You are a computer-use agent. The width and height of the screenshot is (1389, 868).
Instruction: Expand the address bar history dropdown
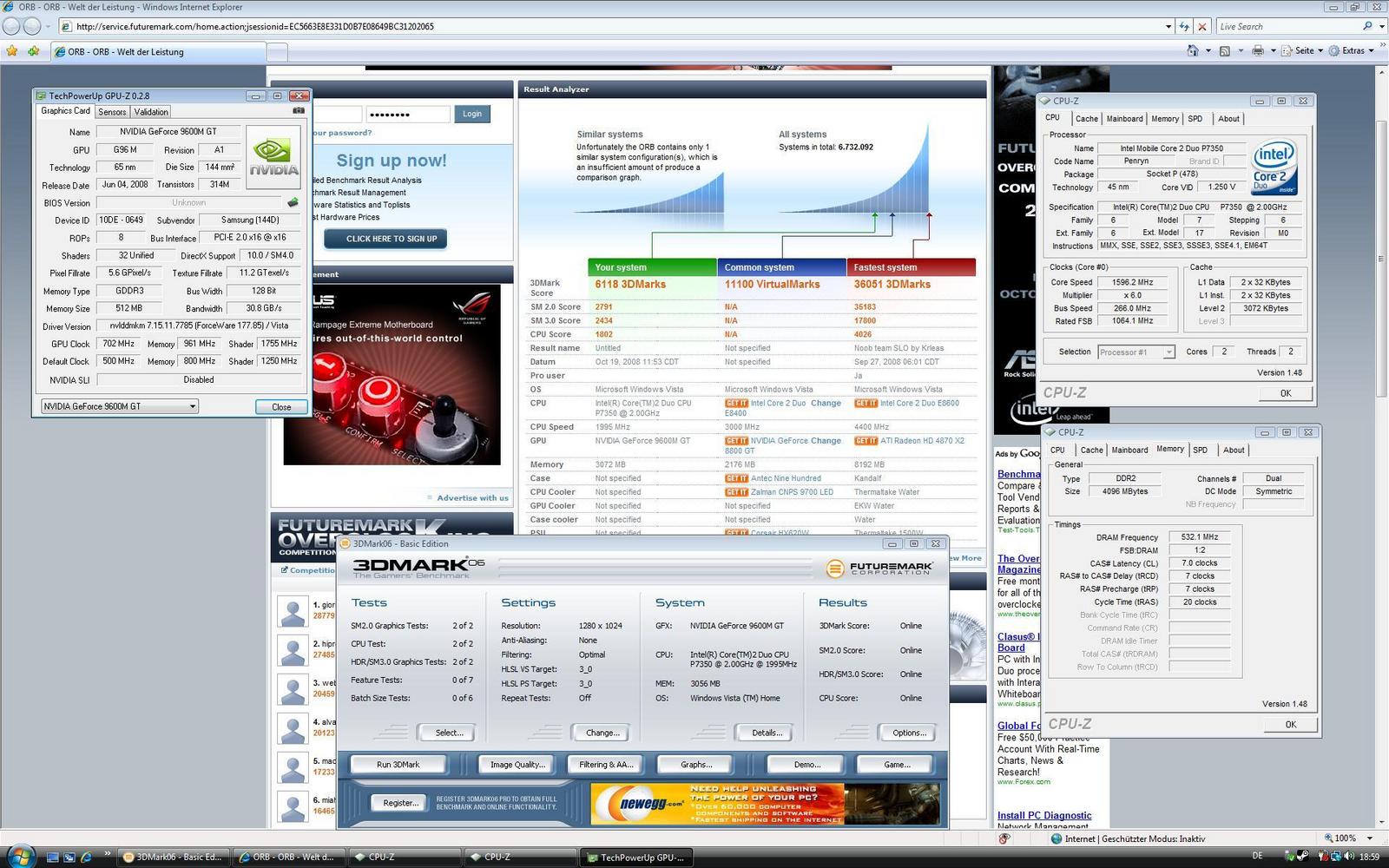pos(1168,26)
